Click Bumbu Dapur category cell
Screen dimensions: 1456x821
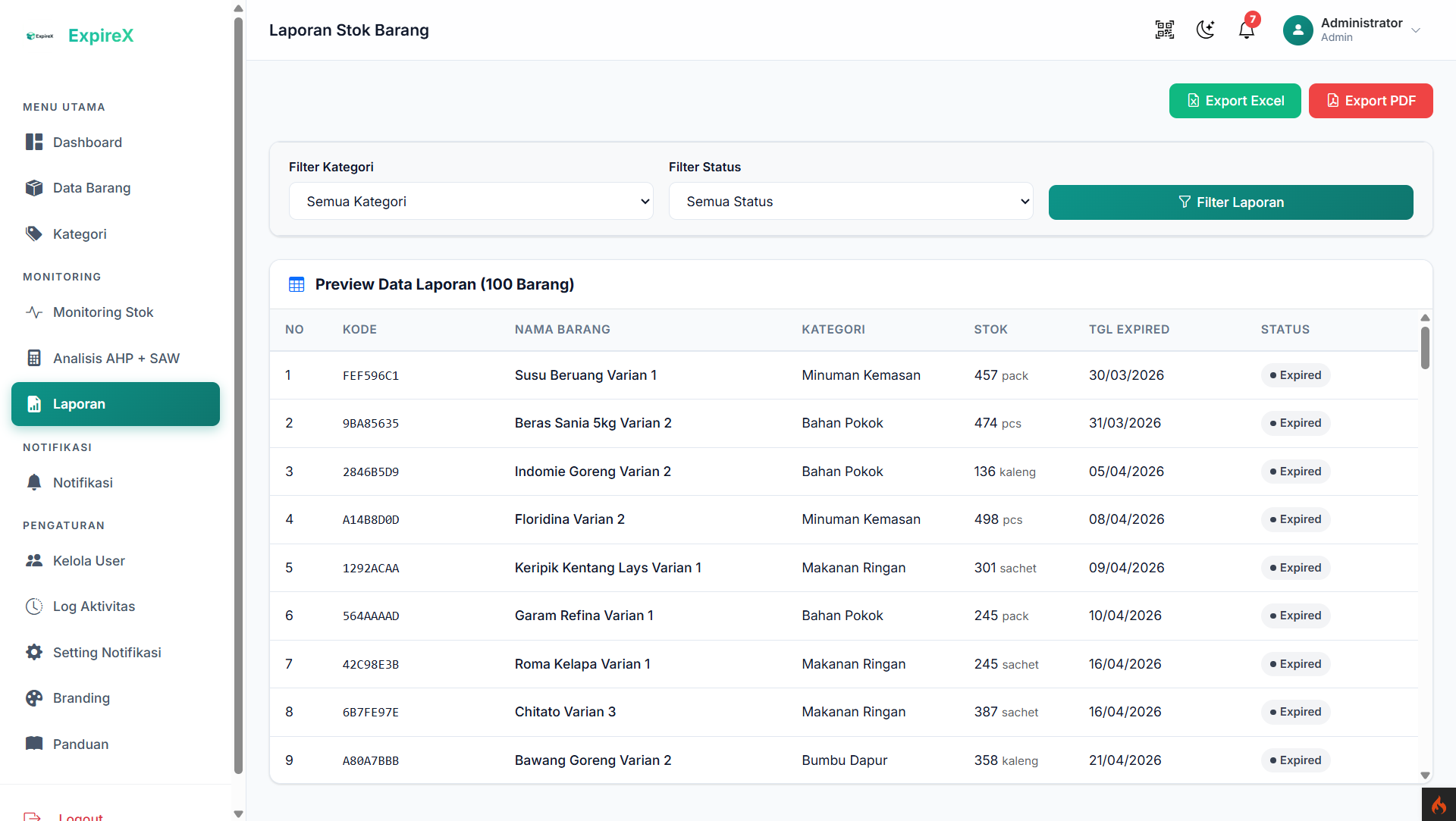(x=844, y=760)
